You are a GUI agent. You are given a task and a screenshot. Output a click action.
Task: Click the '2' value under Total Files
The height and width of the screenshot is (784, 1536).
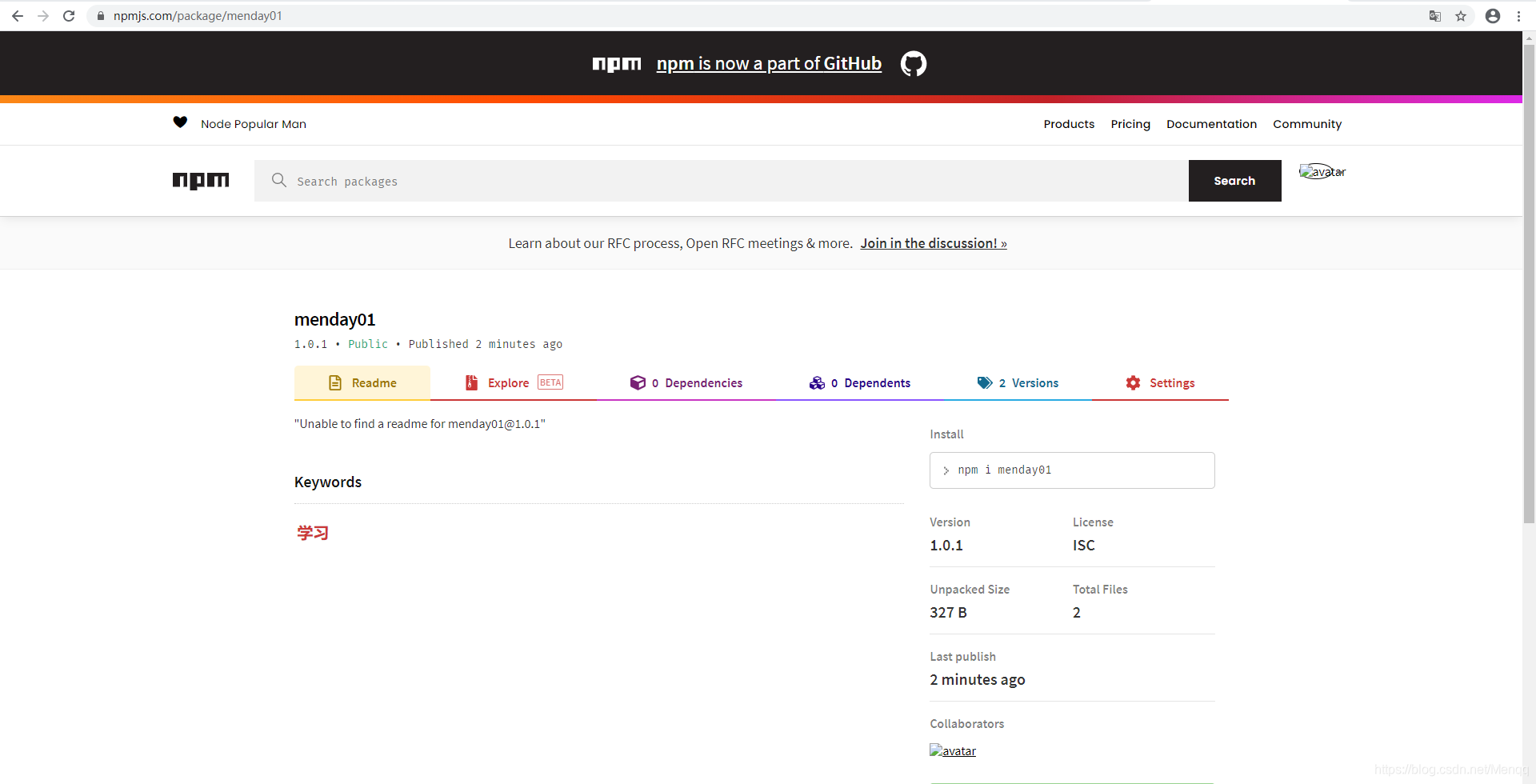(x=1076, y=612)
